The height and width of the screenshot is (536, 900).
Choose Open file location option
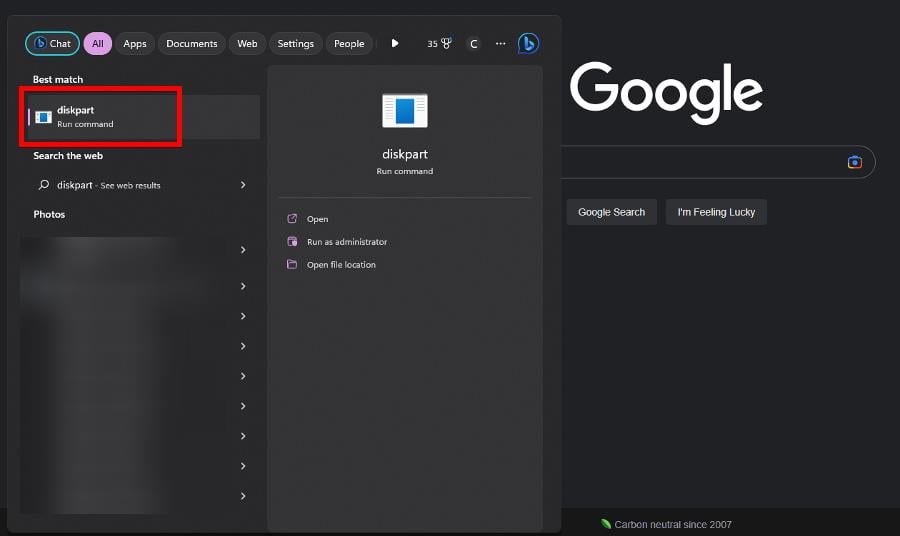pyautogui.click(x=341, y=265)
